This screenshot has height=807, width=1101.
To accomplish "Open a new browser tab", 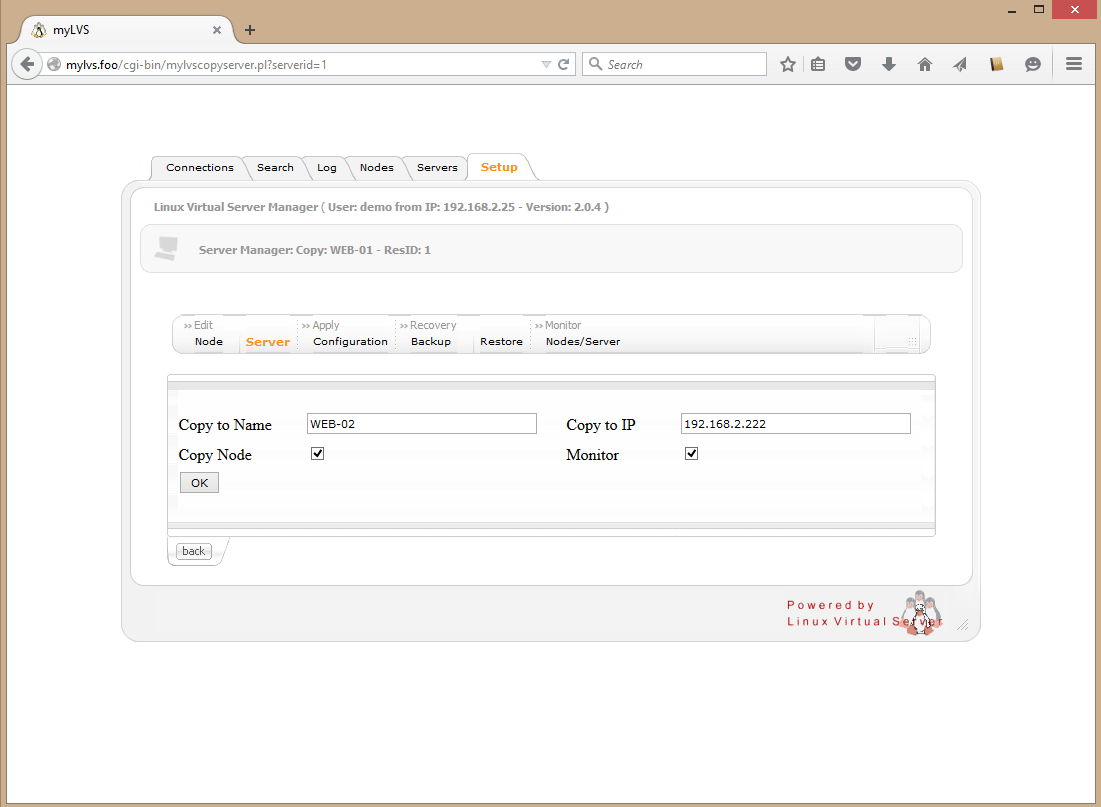I will point(250,30).
